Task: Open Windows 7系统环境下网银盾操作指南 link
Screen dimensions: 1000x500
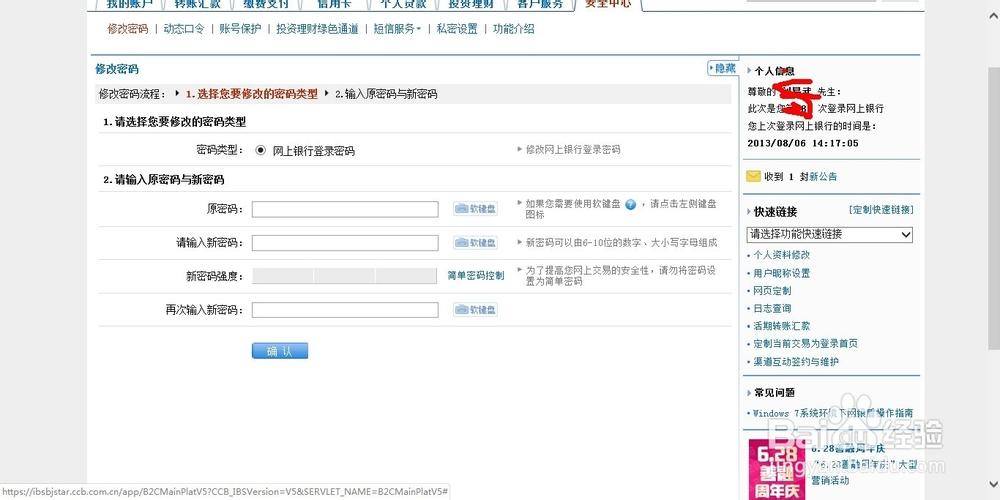Action: [x=833, y=413]
